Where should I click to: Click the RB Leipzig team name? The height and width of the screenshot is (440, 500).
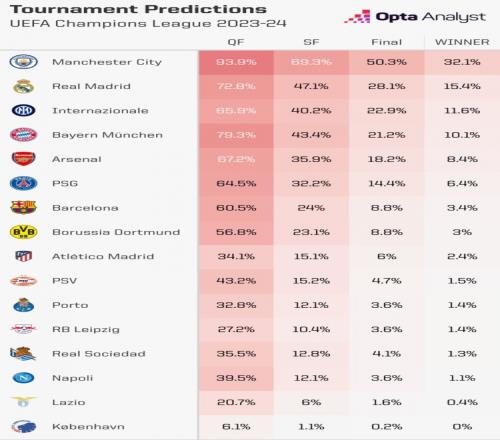pos(86,329)
